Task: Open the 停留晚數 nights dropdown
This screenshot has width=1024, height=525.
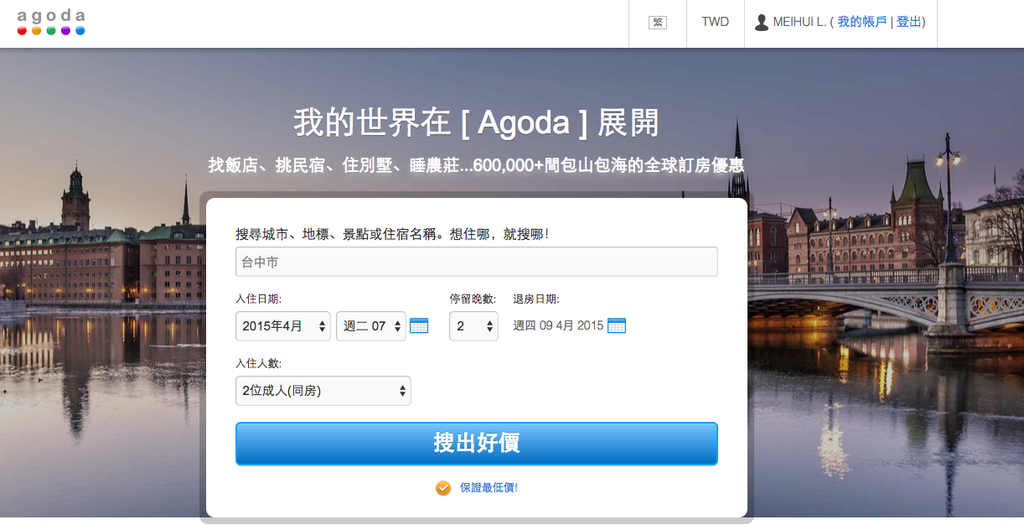Action: tap(473, 326)
